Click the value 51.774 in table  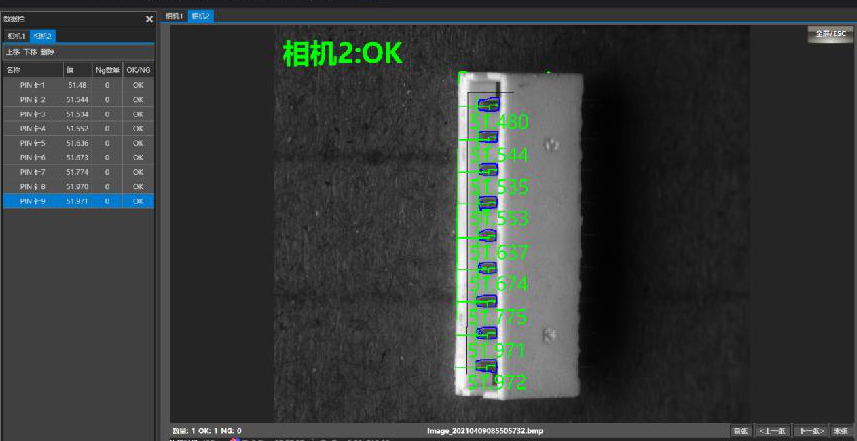[78, 172]
